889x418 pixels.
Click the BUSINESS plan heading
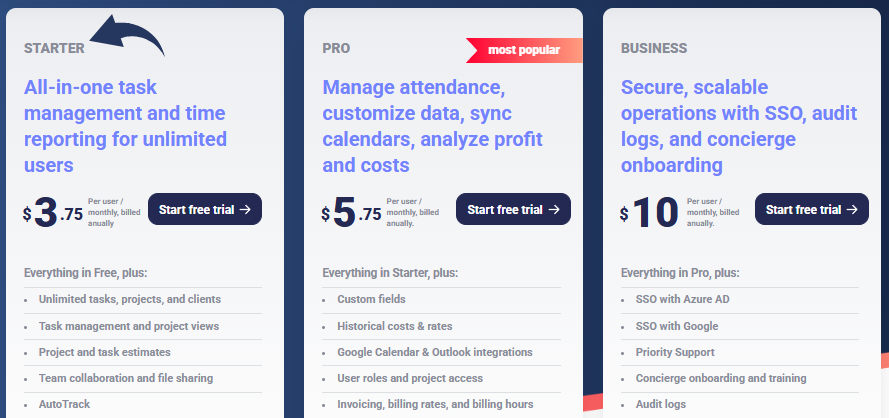[x=654, y=47]
